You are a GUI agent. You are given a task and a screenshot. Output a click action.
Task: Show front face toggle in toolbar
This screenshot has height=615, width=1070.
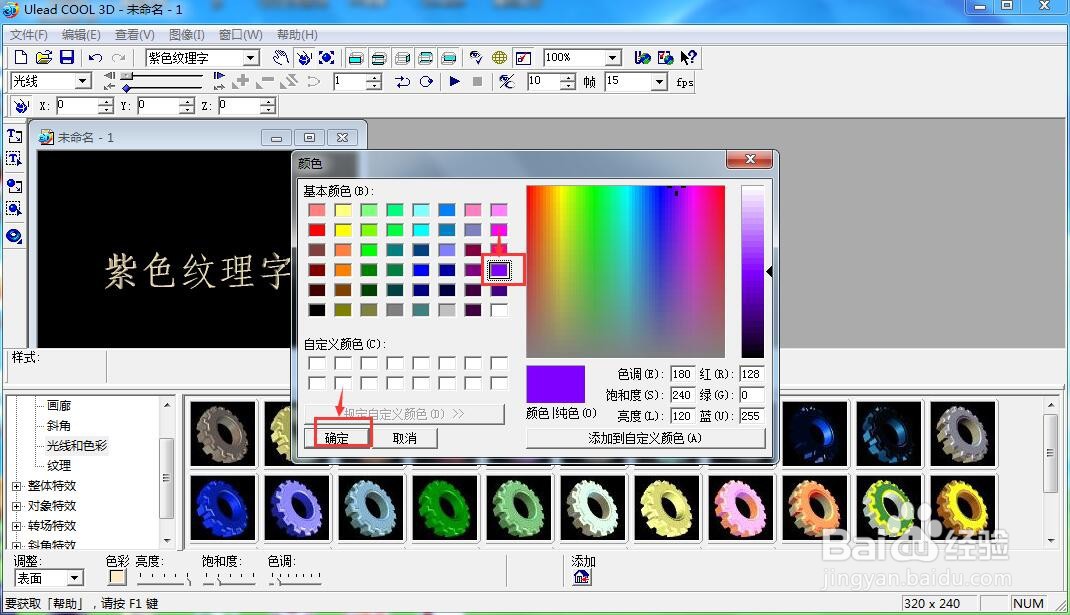click(x=356, y=58)
